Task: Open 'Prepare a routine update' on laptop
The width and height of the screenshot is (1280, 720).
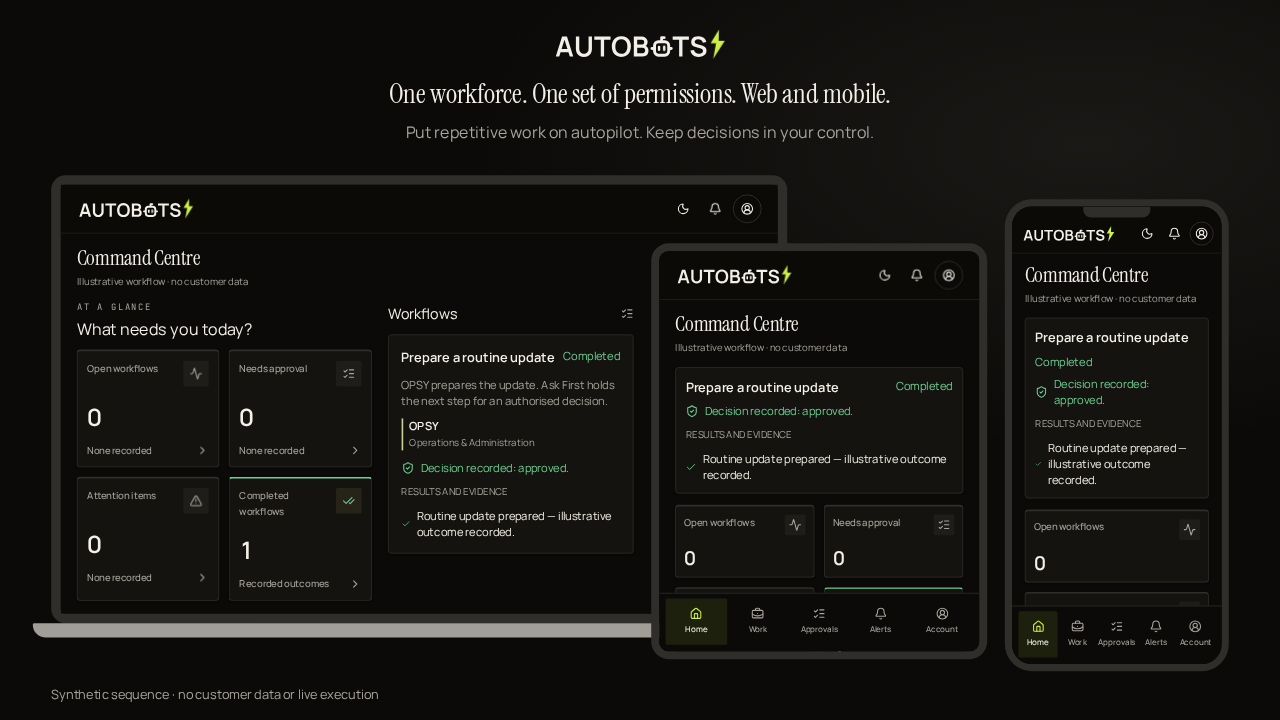Action: point(478,357)
